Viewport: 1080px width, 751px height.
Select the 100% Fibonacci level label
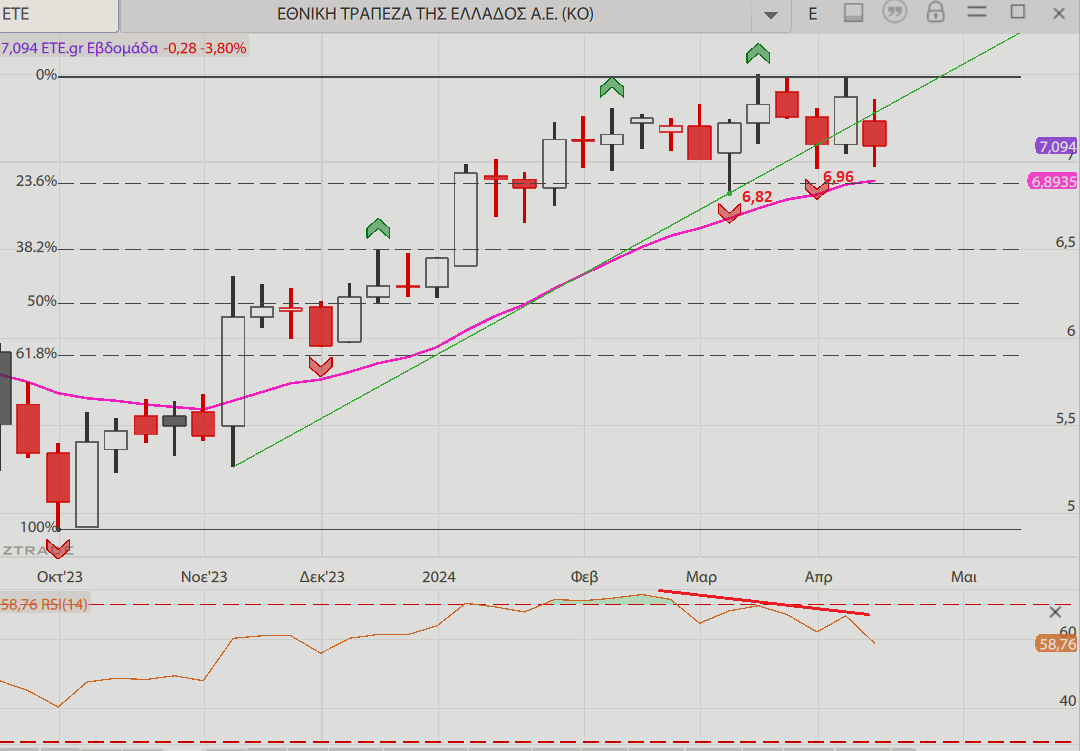(x=39, y=527)
